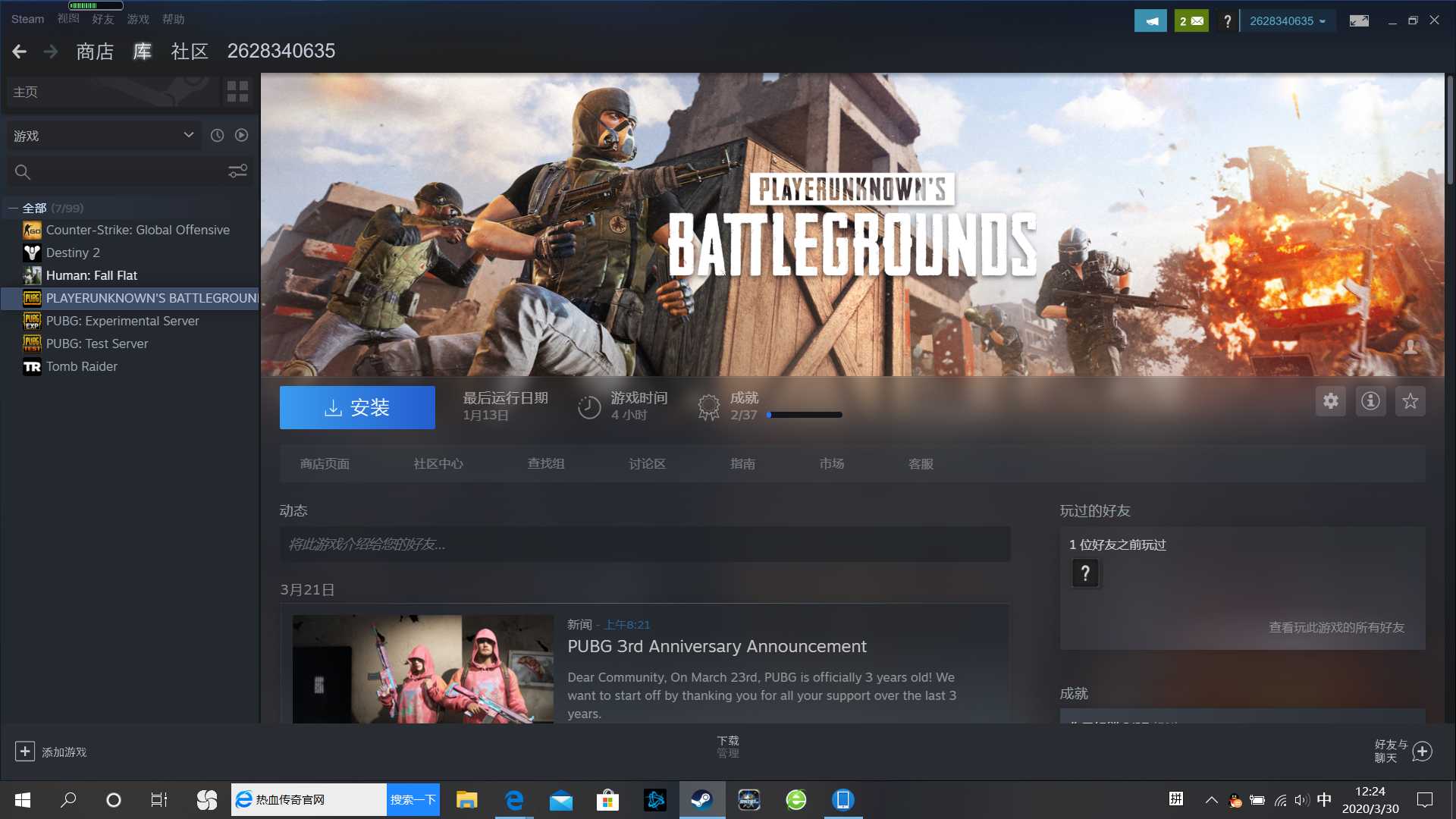1456x819 pixels.
Task: Open the 游戏 menu
Action: coord(138,19)
